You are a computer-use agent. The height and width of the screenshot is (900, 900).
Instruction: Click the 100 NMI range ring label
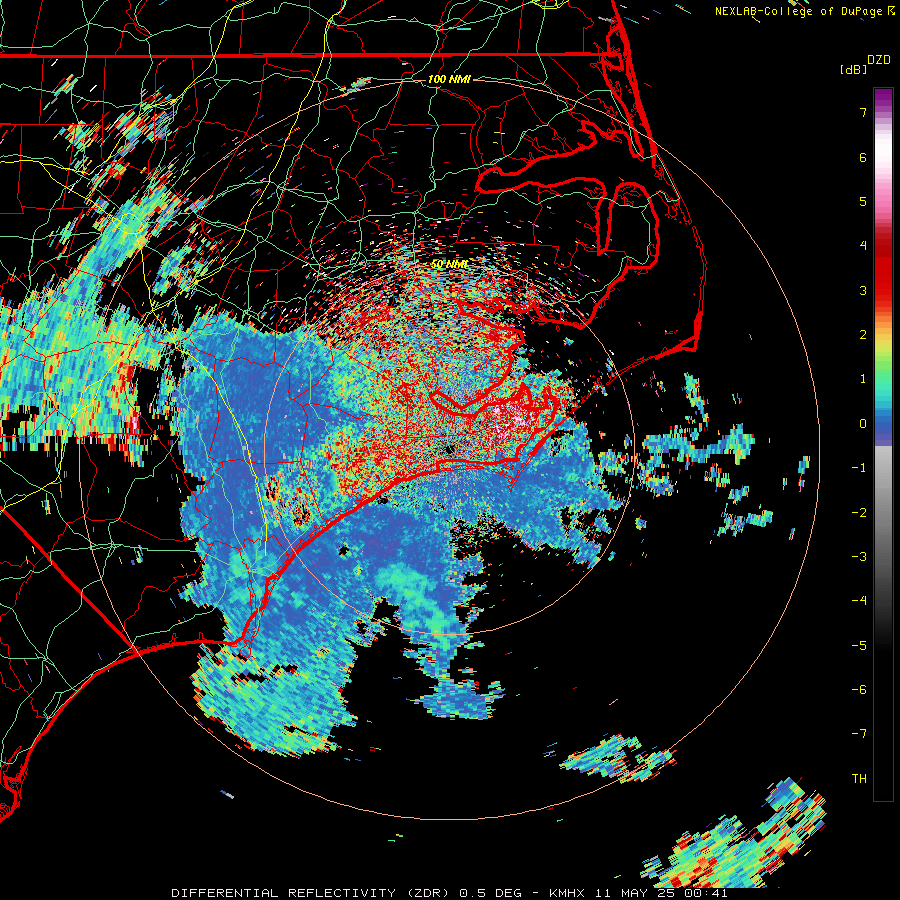[x=449, y=79]
